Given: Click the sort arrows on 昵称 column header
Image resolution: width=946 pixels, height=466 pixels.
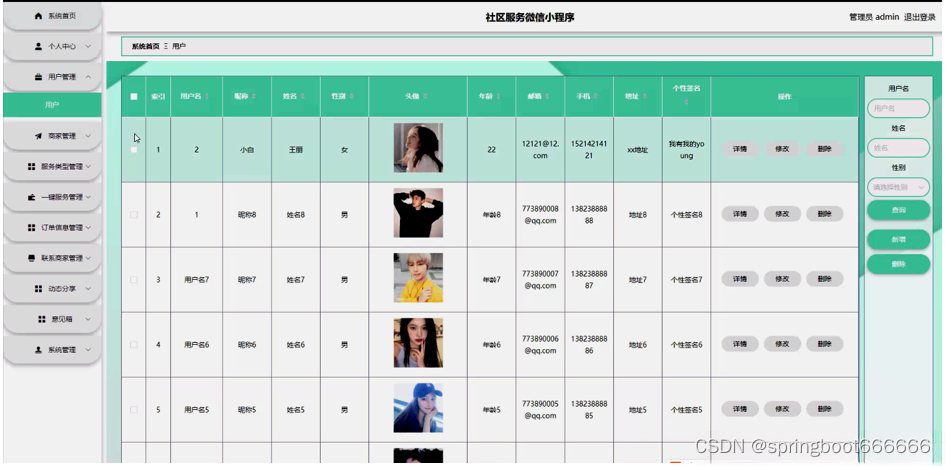Looking at the screenshot, I should click(x=253, y=97).
